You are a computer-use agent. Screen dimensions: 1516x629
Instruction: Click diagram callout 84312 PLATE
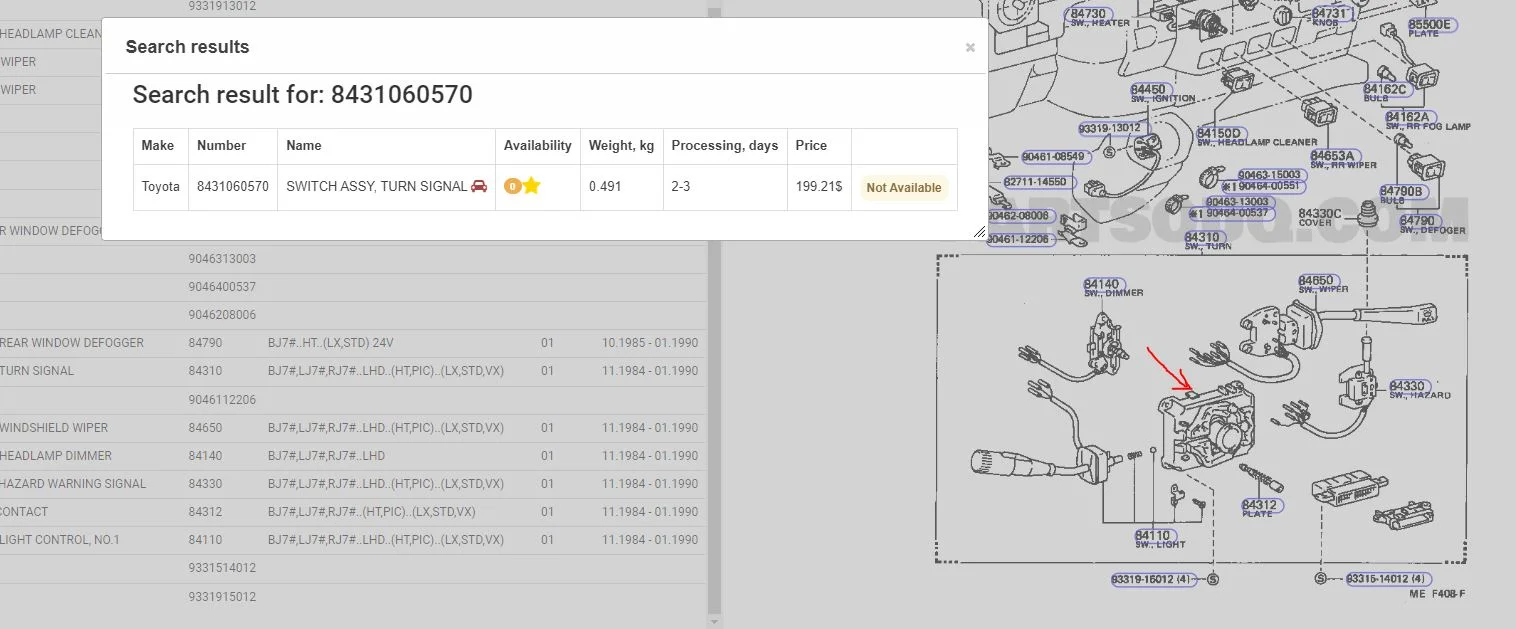click(x=1260, y=507)
